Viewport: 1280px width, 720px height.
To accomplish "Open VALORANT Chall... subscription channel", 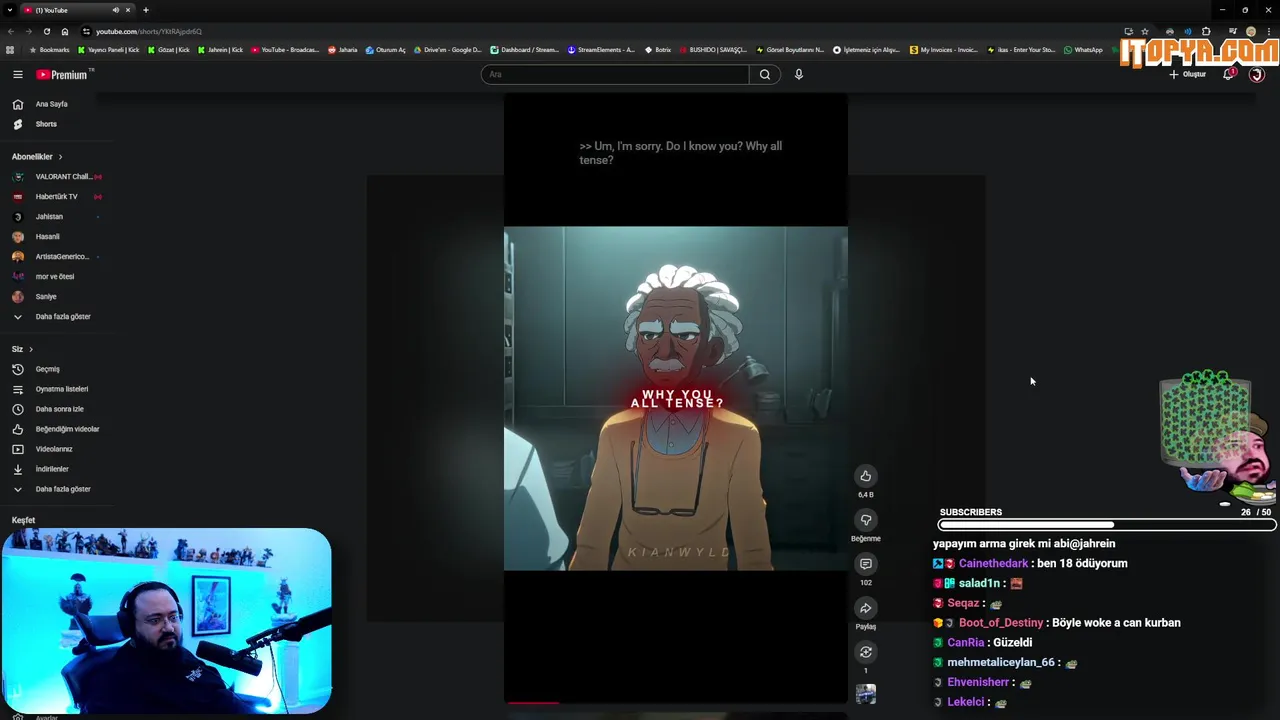I will point(57,177).
